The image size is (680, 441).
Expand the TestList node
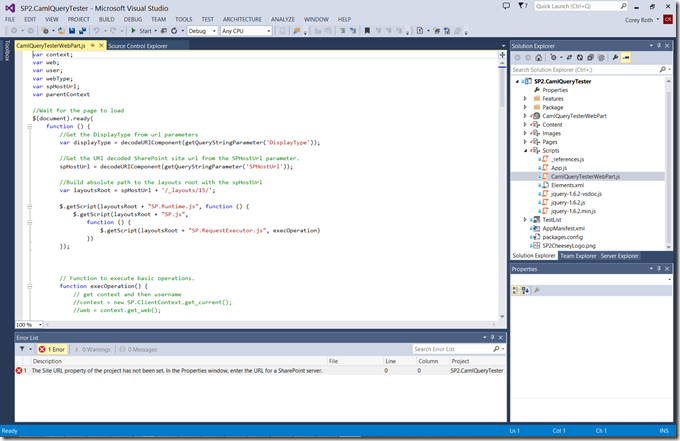pos(525,220)
